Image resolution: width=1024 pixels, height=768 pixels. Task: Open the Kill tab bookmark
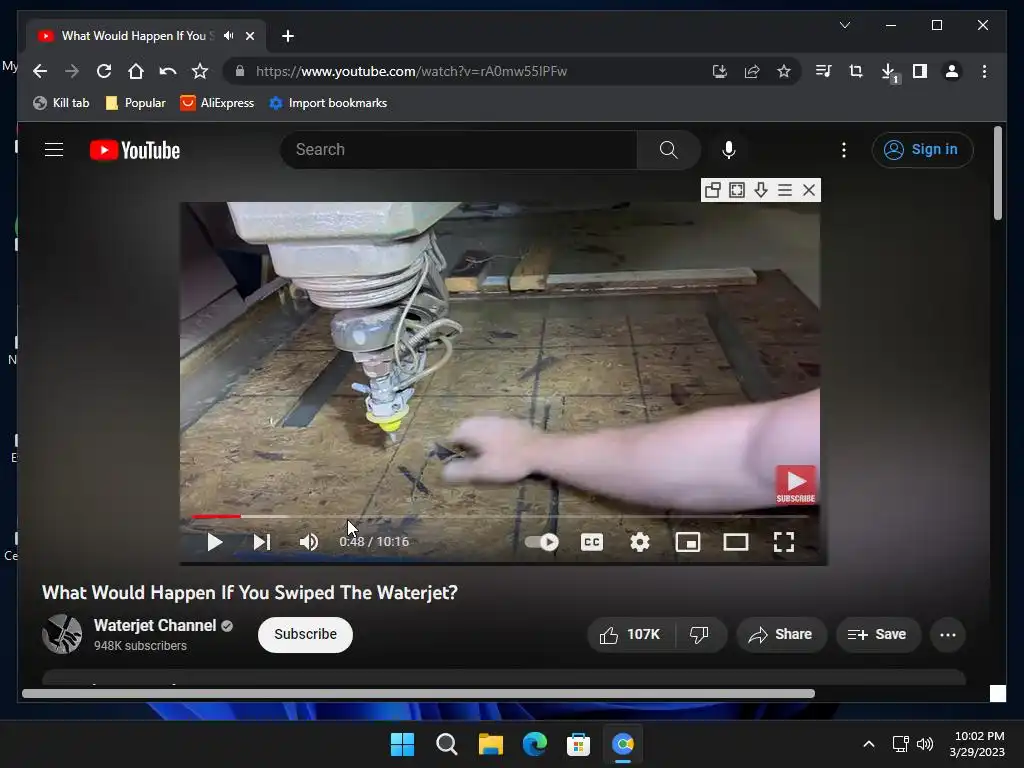[x=61, y=103]
